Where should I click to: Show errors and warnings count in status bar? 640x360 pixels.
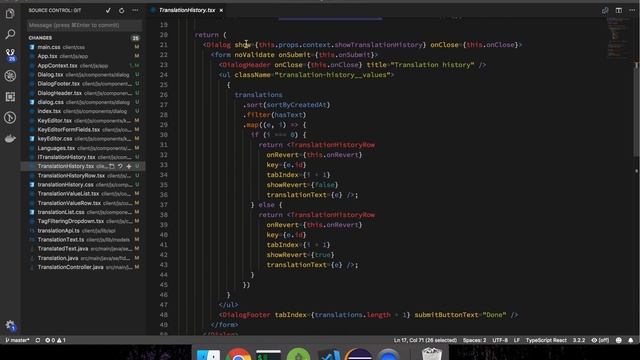pyautogui.click(x=55, y=340)
